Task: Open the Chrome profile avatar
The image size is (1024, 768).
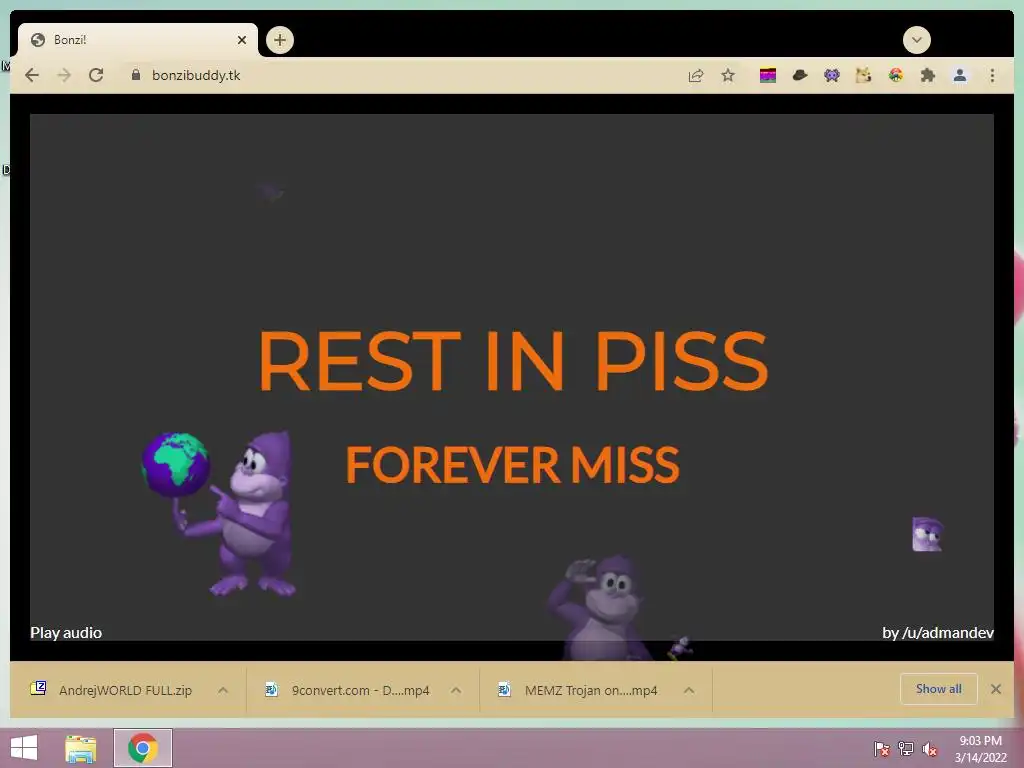Action: coord(960,76)
